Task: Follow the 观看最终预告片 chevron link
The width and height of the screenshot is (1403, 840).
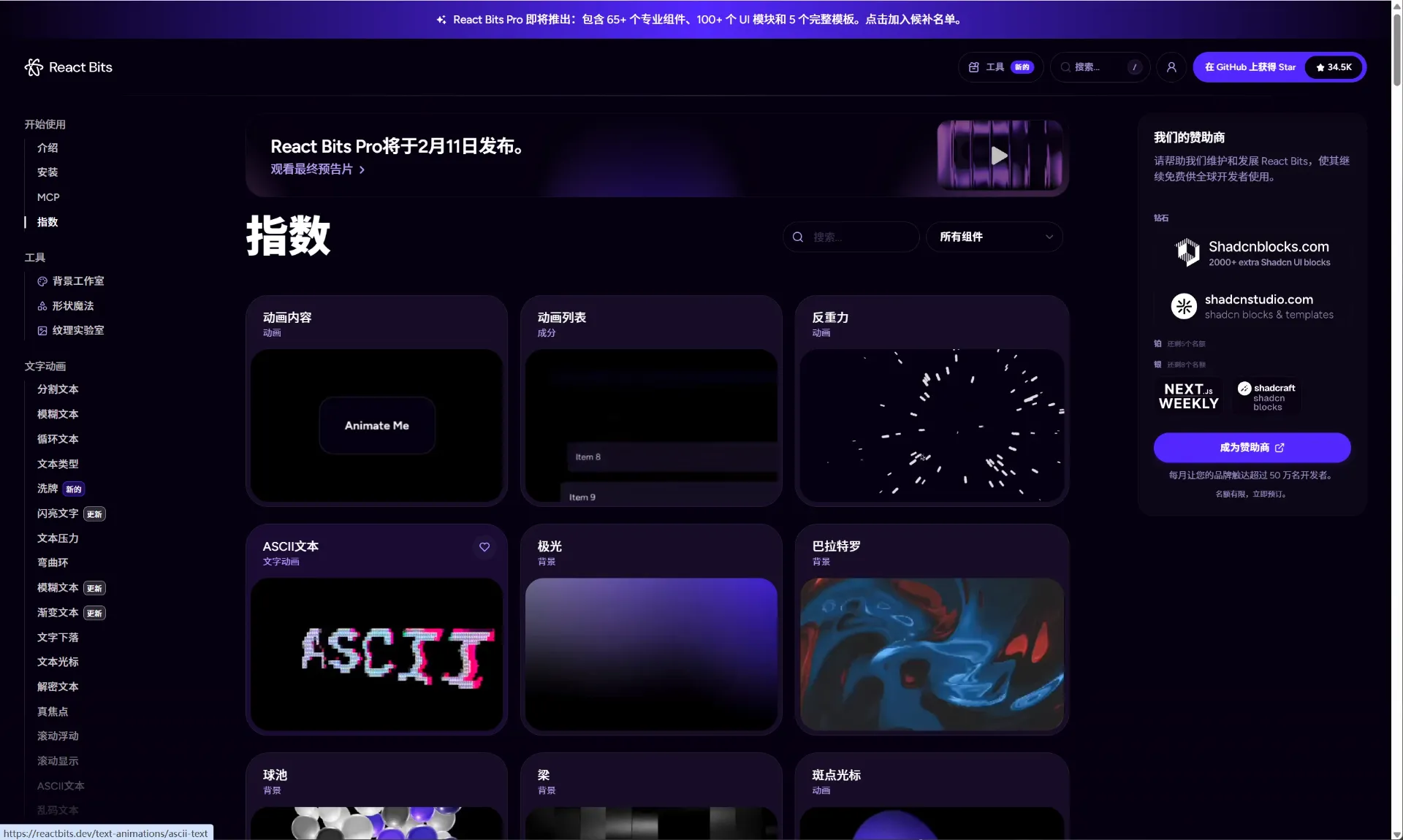Action: (362, 169)
